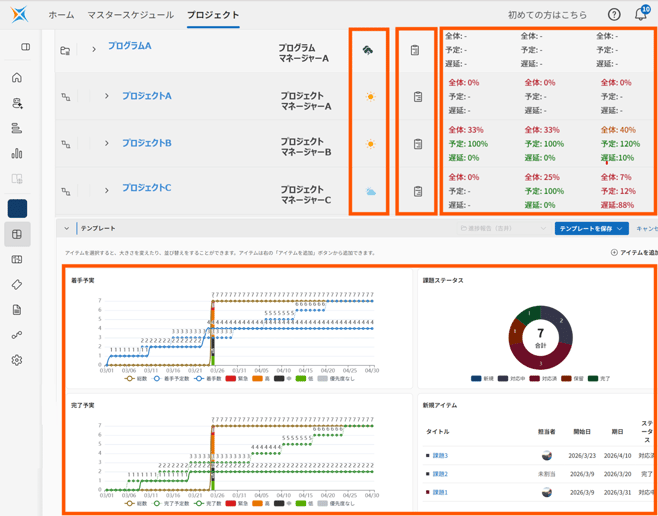Expand the プロジェクトB row
The width and height of the screenshot is (658, 516).
click(106, 144)
